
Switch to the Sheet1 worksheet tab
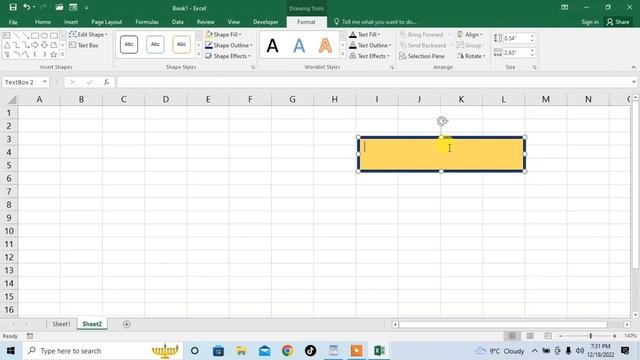(61, 324)
